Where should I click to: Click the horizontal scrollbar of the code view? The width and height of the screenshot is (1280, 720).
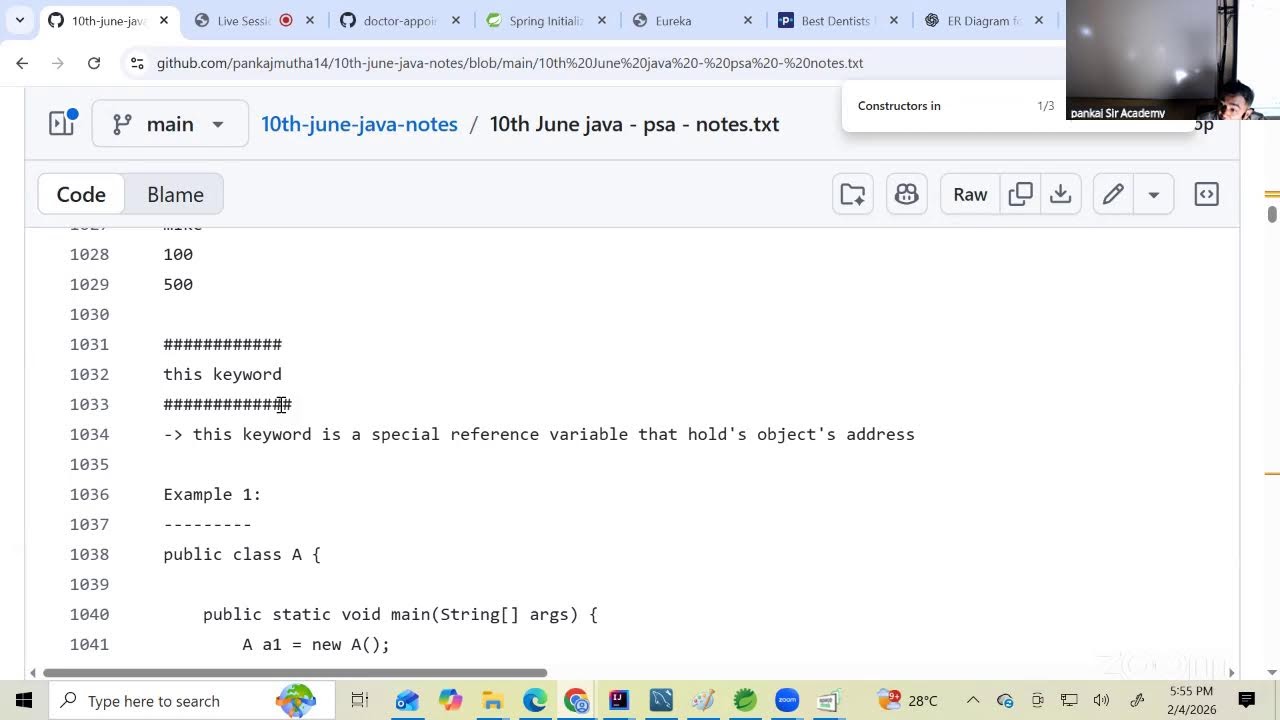pos(295,673)
